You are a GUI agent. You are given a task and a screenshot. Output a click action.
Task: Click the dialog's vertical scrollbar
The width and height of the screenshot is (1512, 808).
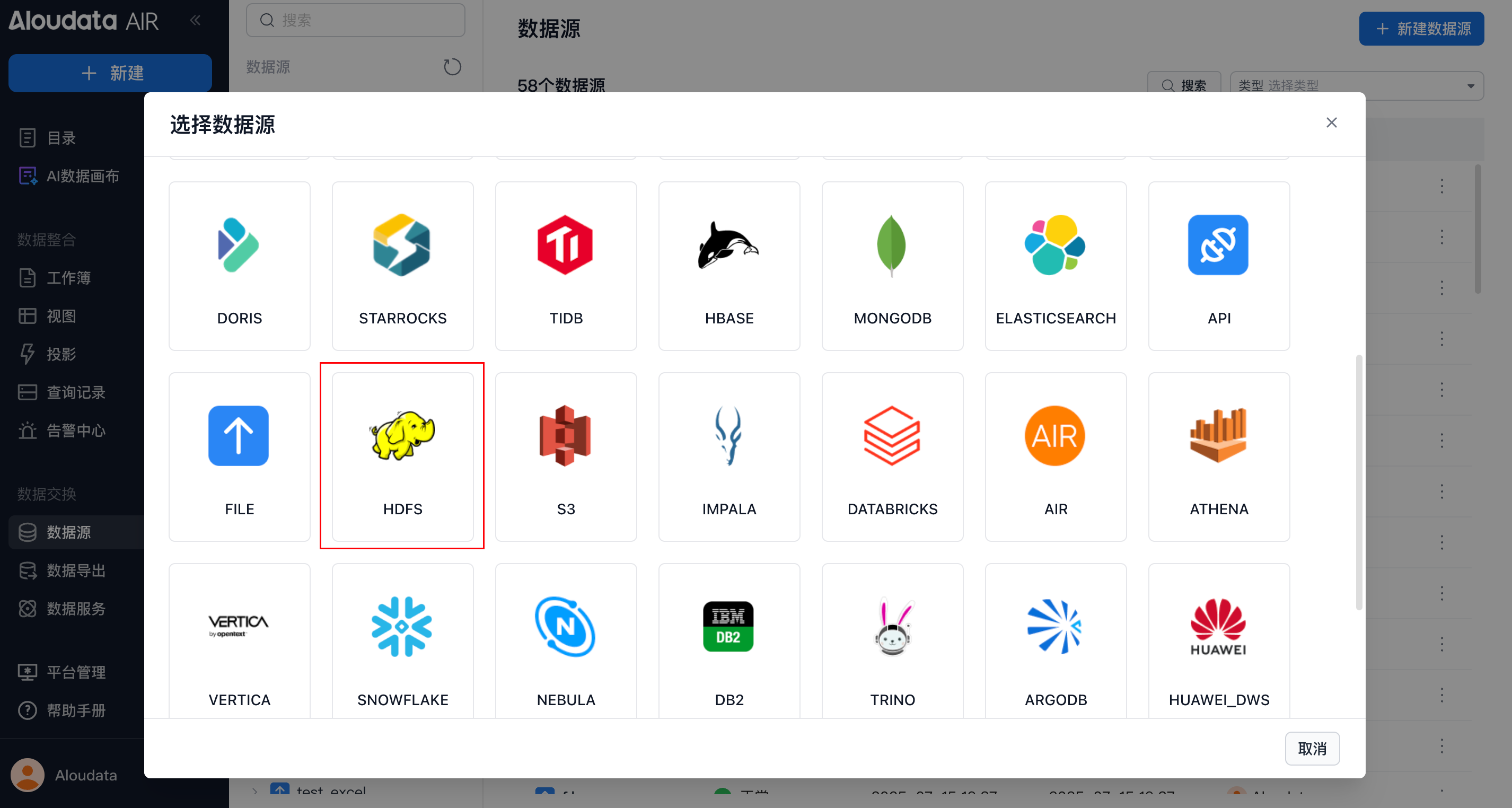1358,481
